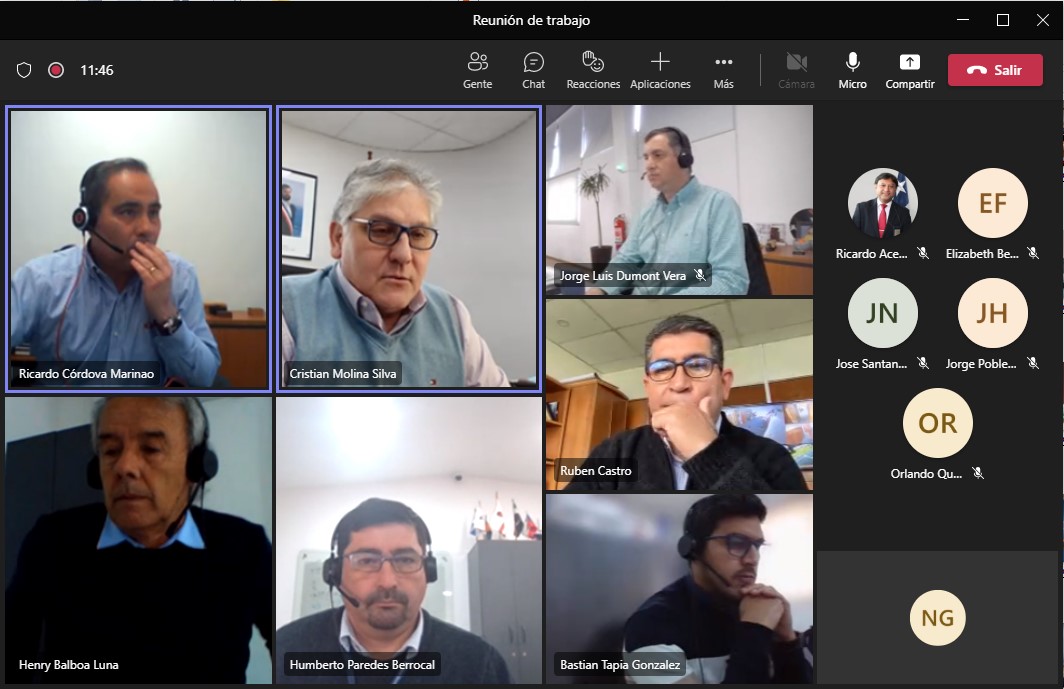Viewport: 1064px width, 689px height.
Task: Select Cristian Molina Silva's video tile
Action: click(x=408, y=248)
